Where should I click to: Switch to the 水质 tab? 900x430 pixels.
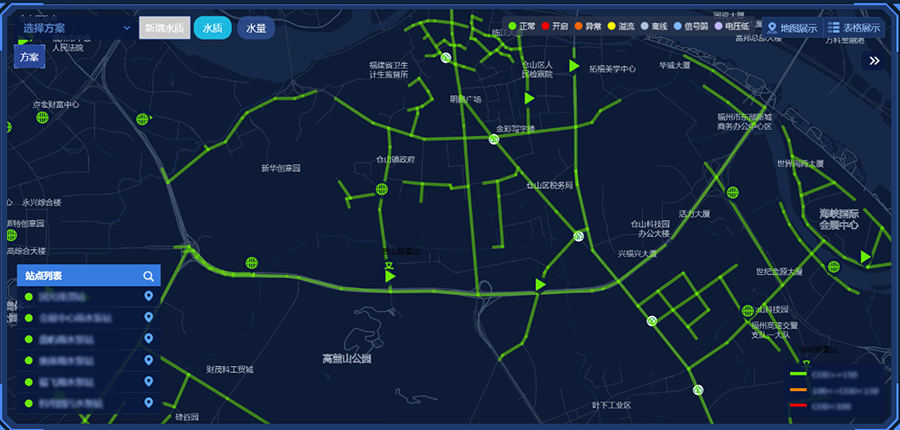212,28
